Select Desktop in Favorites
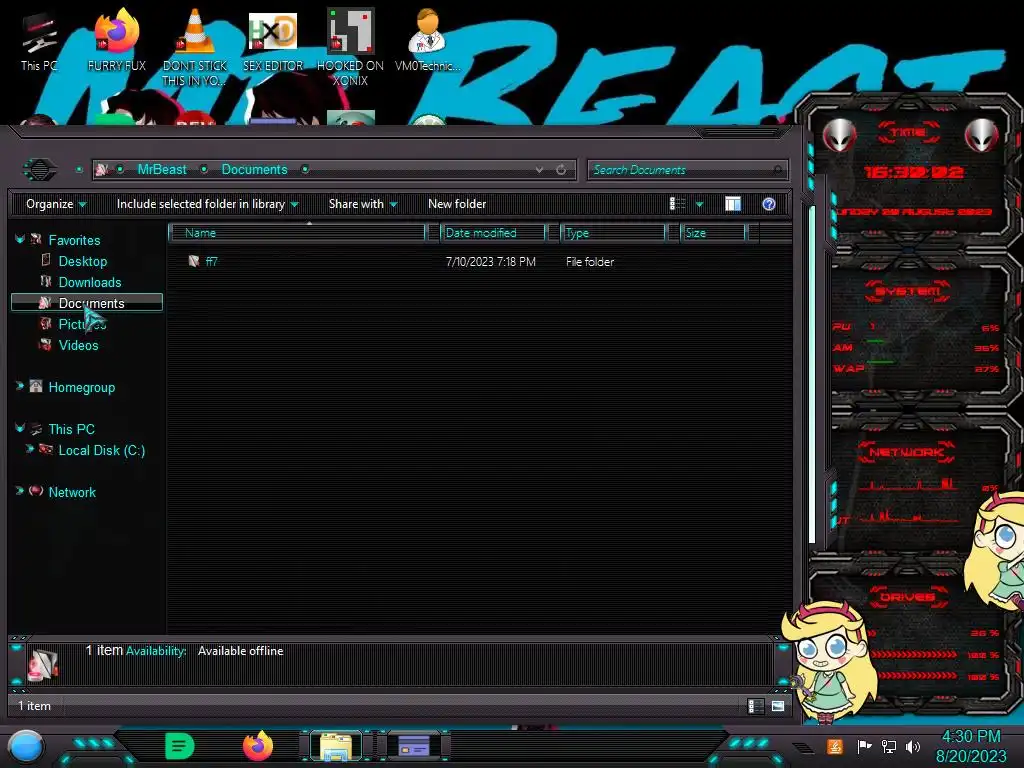Viewport: 1024px width, 768px height. coord(83,261)
